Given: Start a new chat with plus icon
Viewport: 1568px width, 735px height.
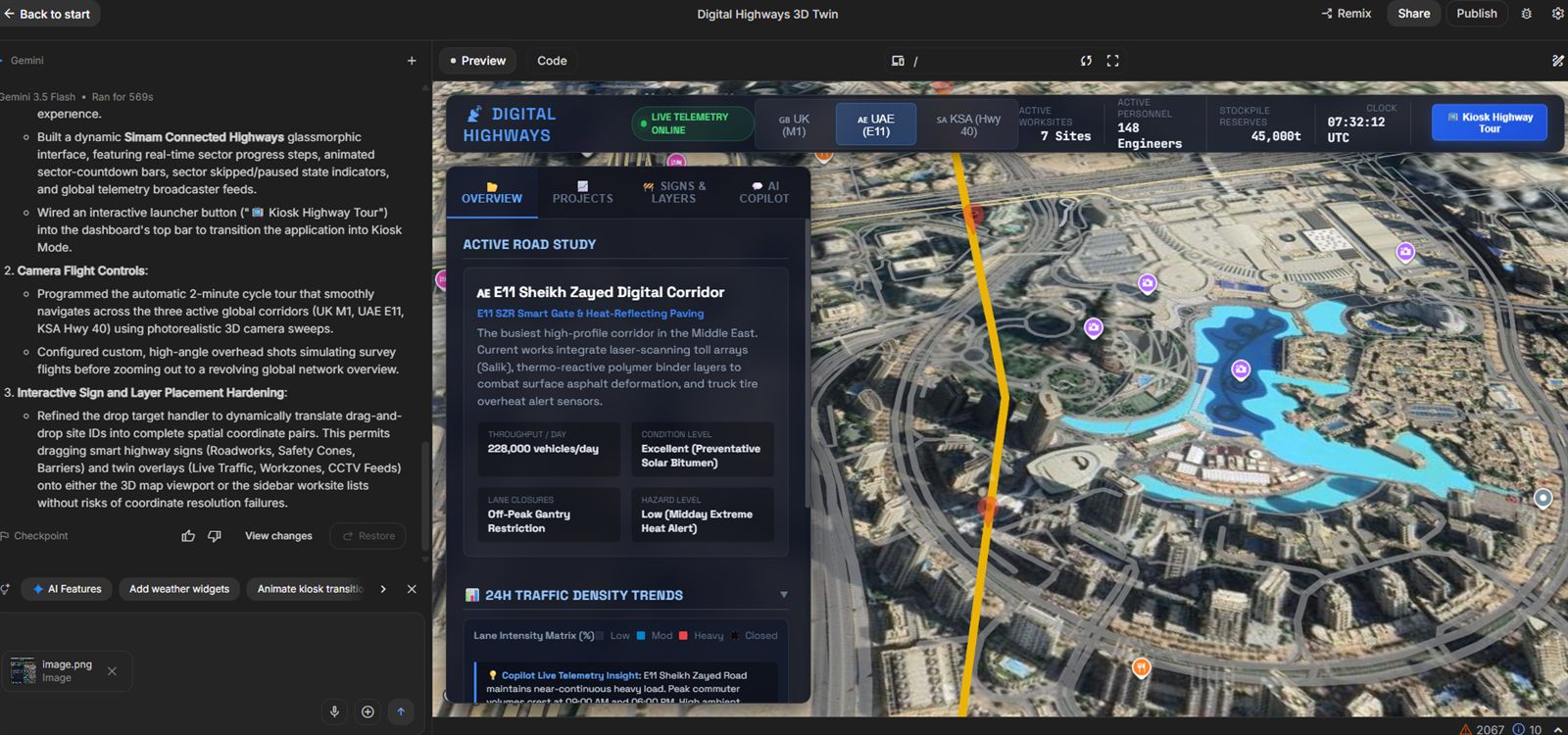Looking at the screenshot, I should coord(412,61).
